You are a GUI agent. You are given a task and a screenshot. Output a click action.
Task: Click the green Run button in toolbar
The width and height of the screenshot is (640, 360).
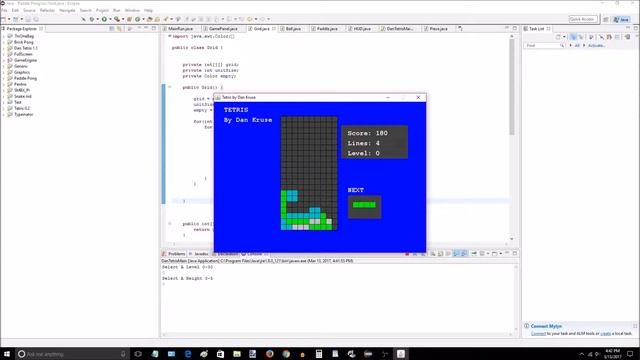tap(104, 19)
